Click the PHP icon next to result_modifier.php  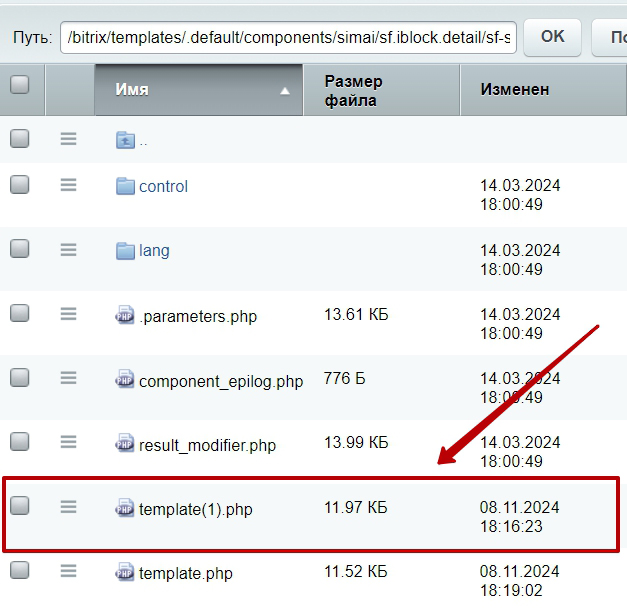pyautogui.click(x=124, y=444)
